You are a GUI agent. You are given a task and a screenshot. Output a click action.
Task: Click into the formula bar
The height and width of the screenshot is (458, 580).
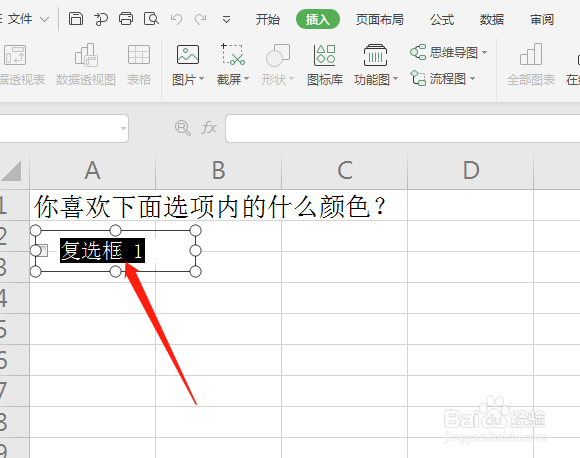(402, 128)
